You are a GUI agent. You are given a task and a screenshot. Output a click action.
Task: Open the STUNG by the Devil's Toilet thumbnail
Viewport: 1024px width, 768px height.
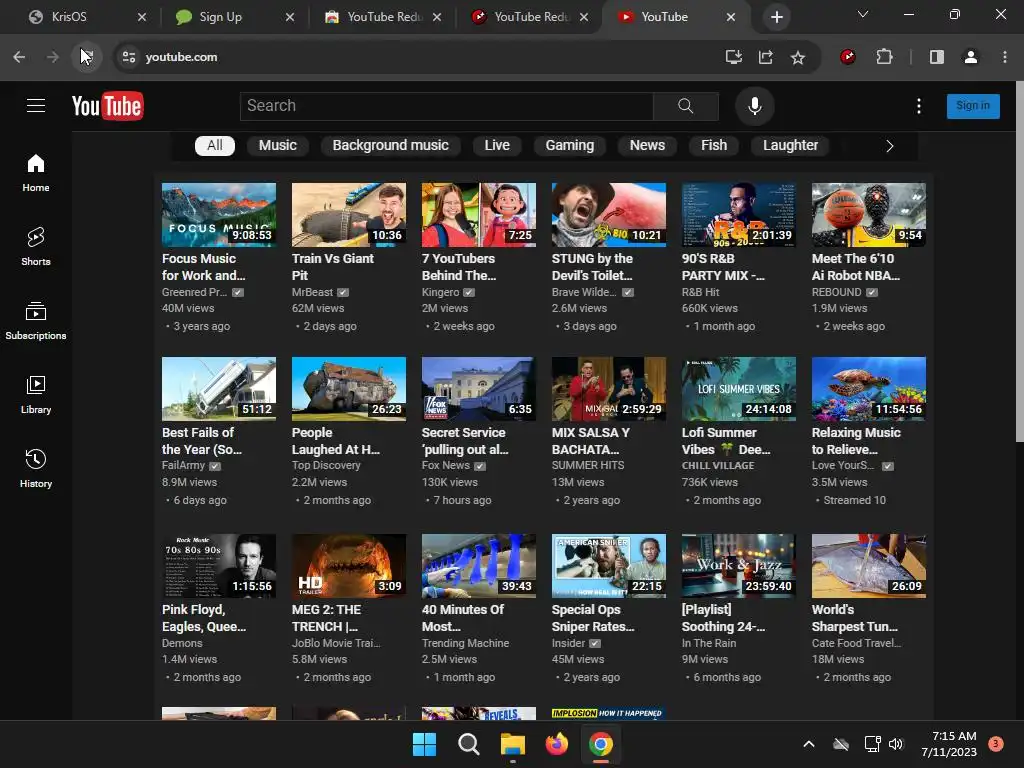point(609,215)
